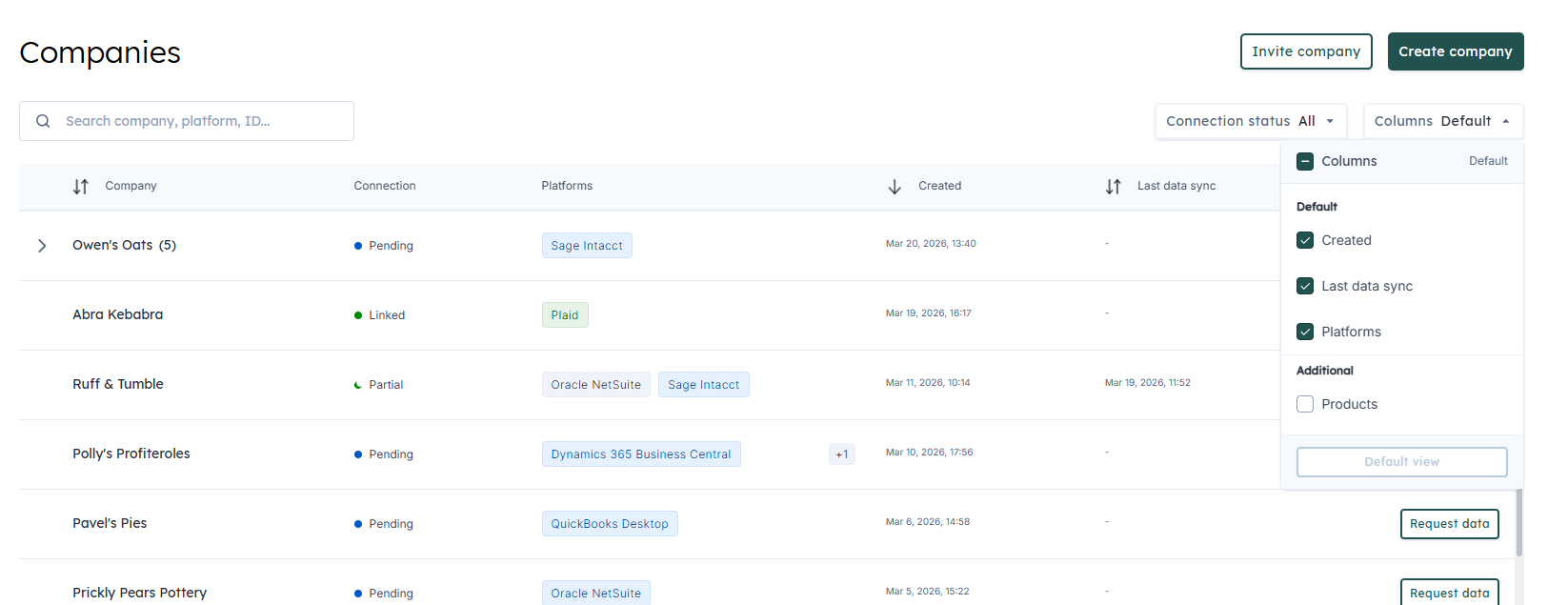Open the Prickly Pears Pottery company name

tap(140, 593)
